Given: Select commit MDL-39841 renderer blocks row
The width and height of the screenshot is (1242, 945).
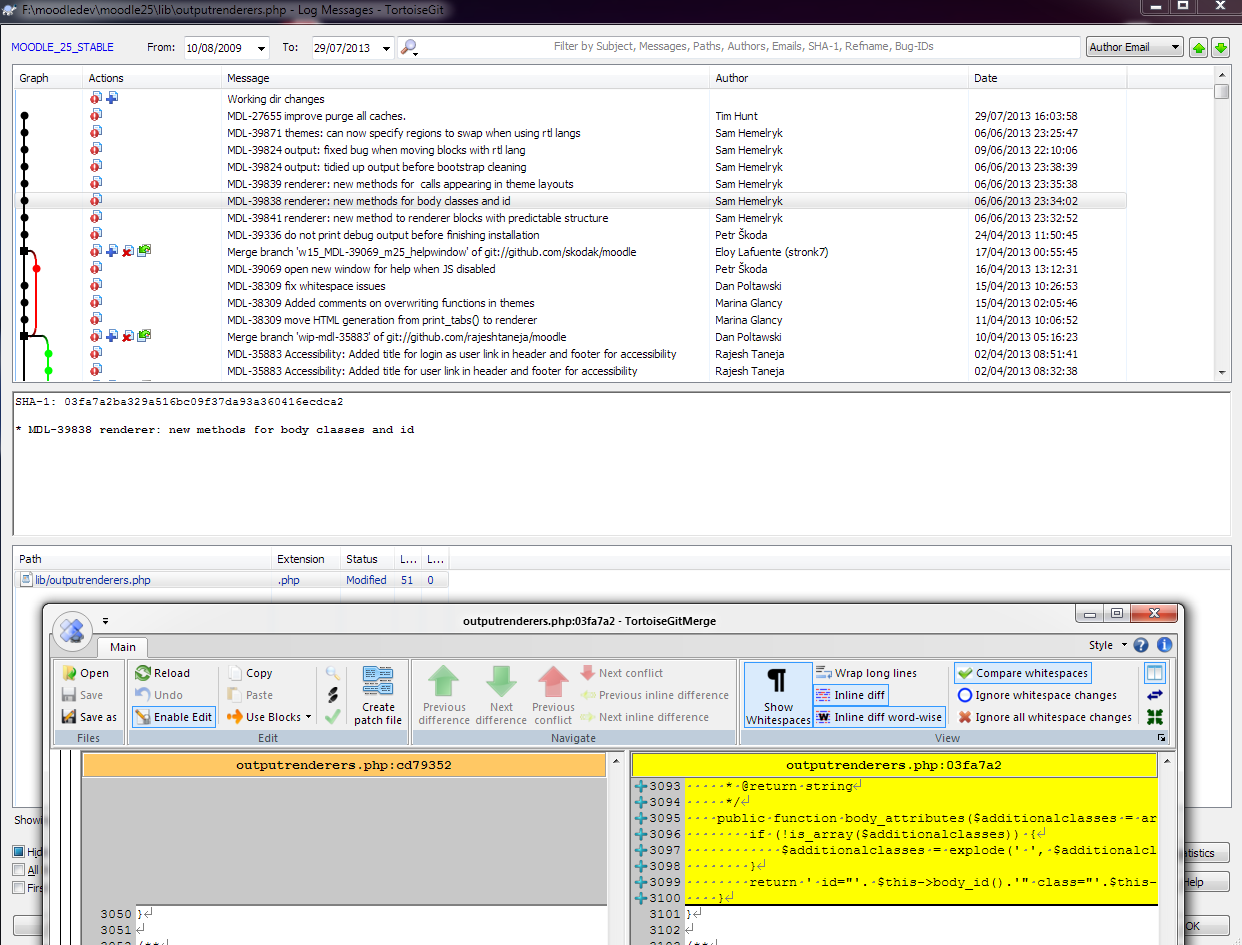Looking at the screenshot, I should 570,218.
